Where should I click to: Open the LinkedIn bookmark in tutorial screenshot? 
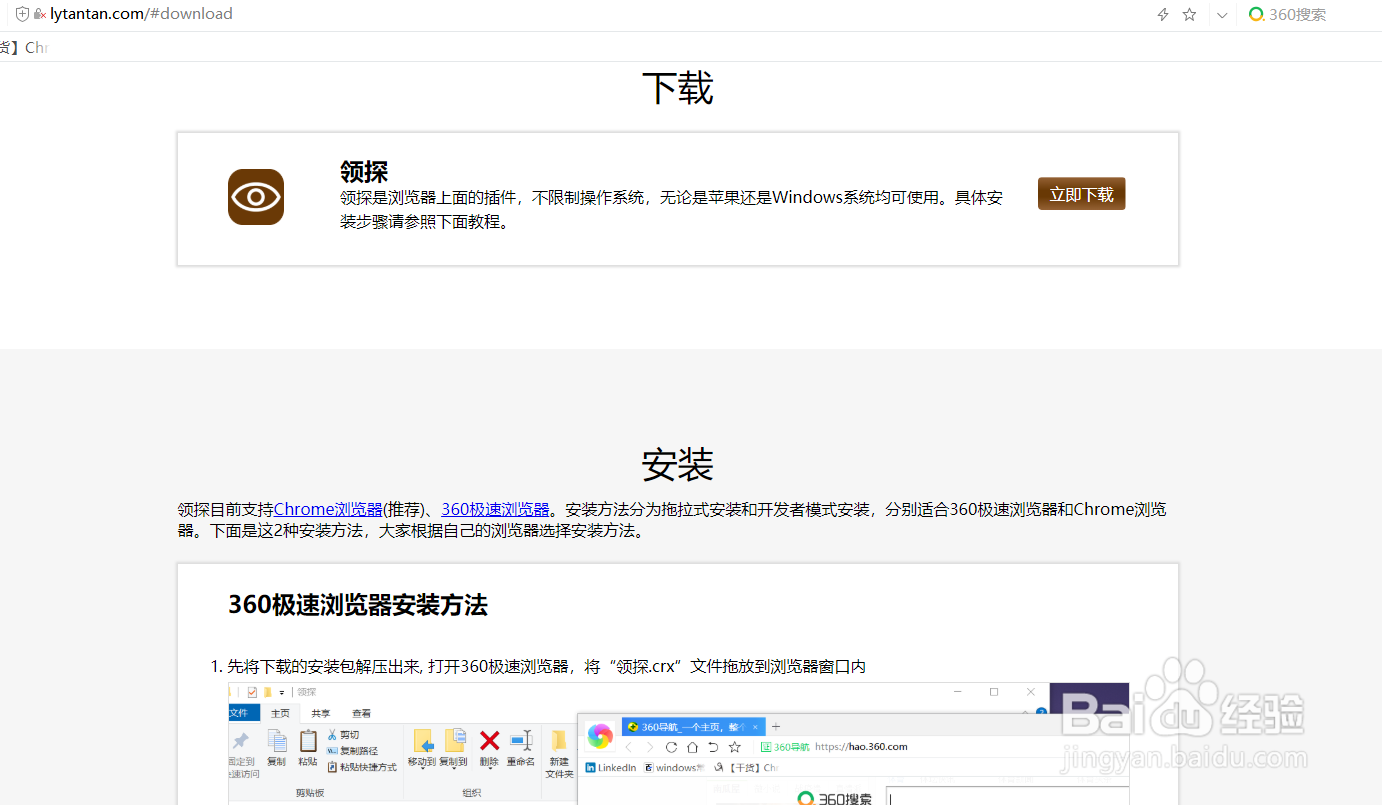pos(611,768)
